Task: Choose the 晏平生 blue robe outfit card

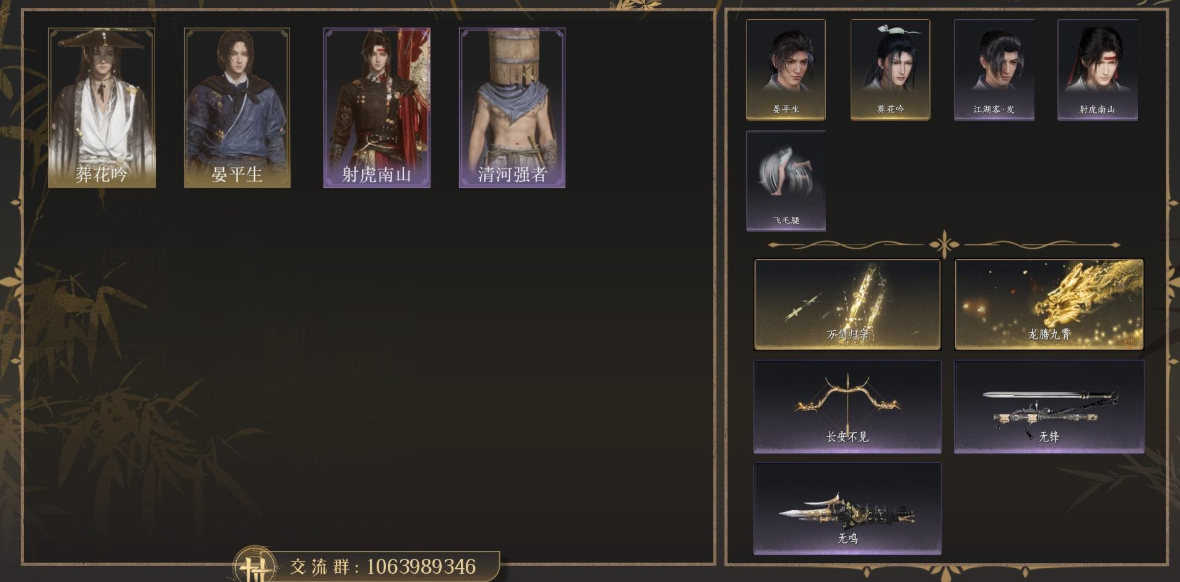Action: 237,108
